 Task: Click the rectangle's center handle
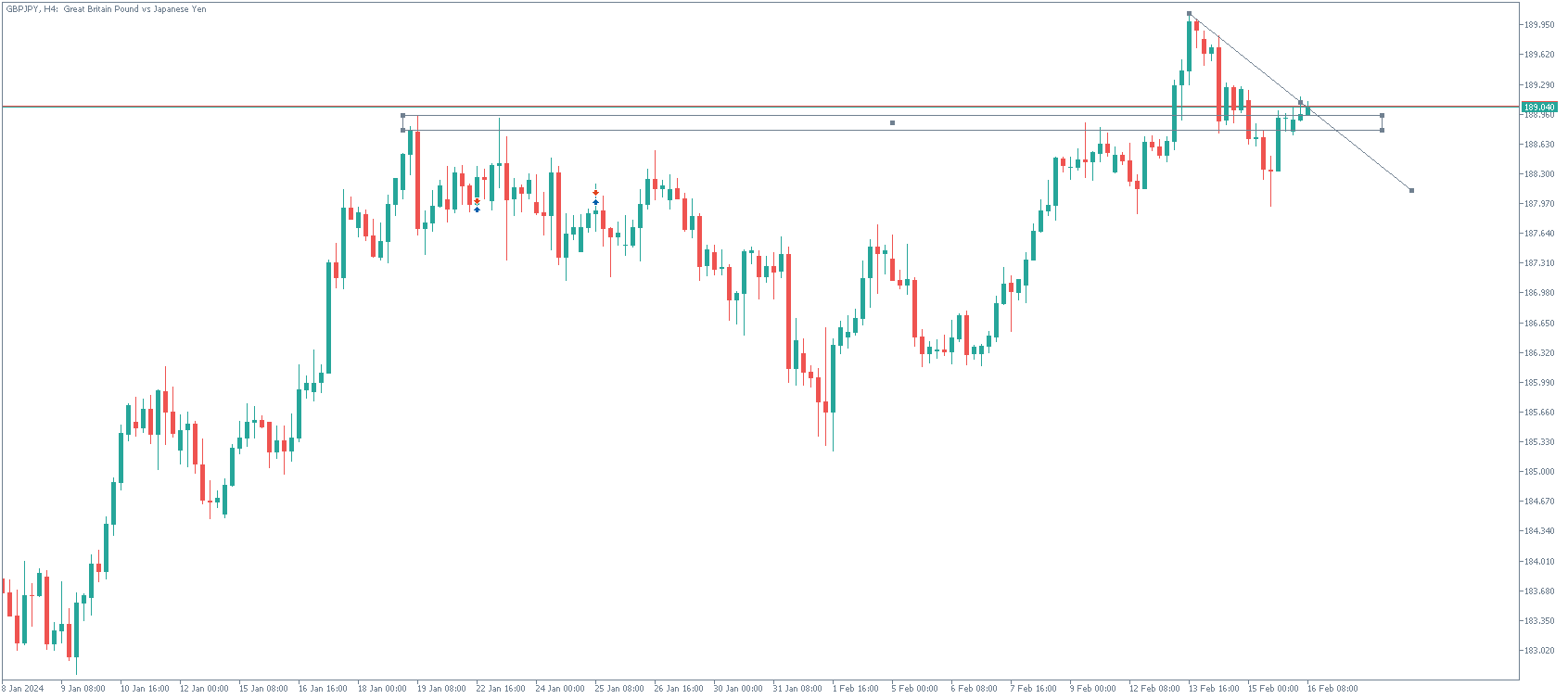(x=892, y=122)
